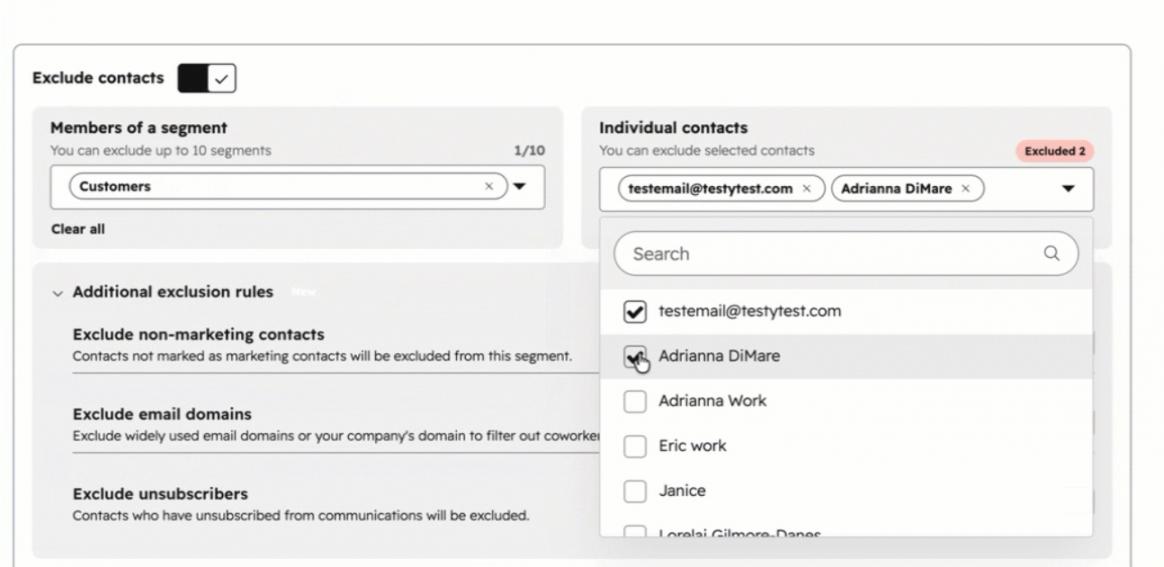Remove the Adrianna DiMare chip
Screen dimensions: 1164x567
966,189
